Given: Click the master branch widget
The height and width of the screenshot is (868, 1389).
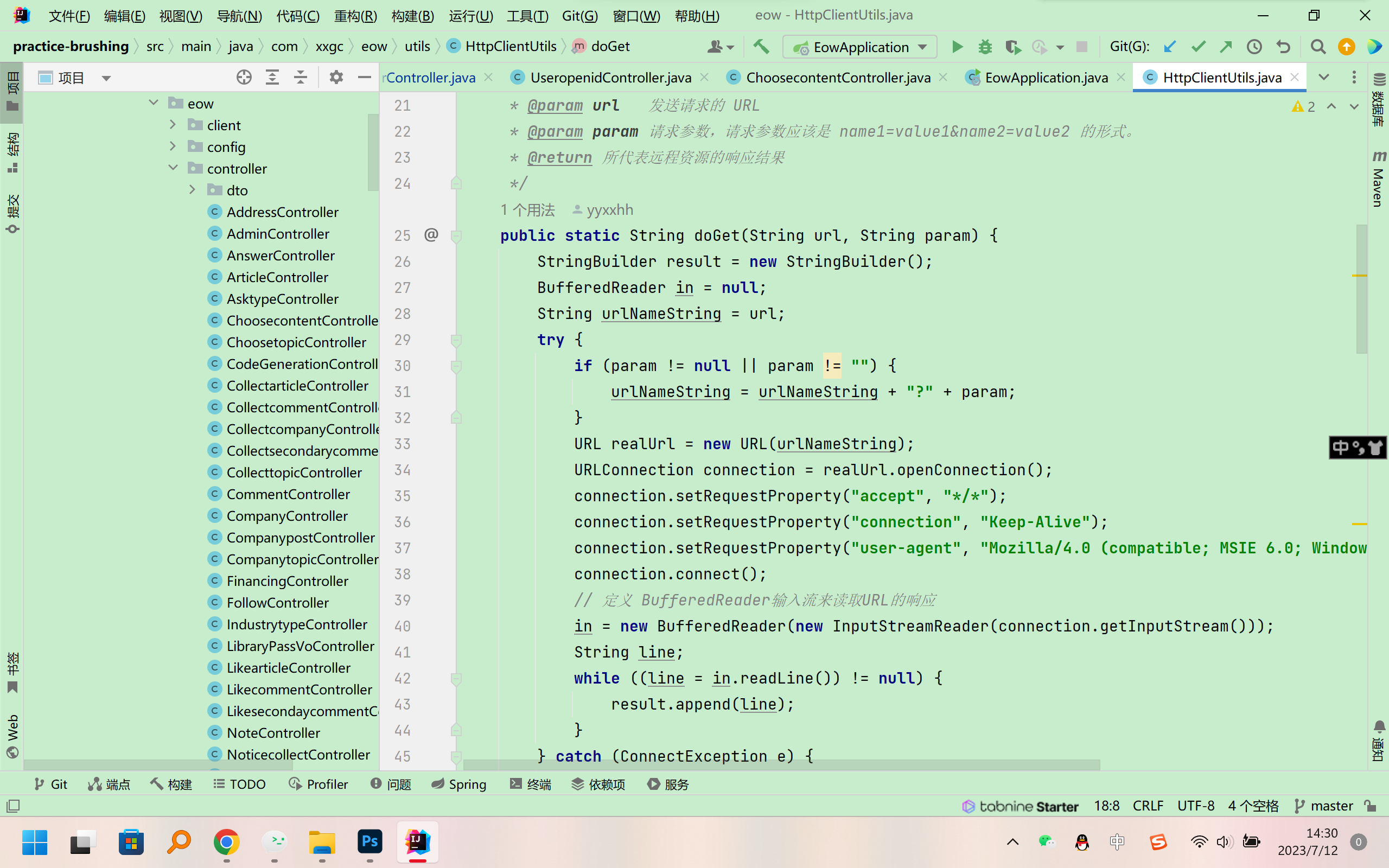Looking at the screenshot, I should (x=1323, y=806).
